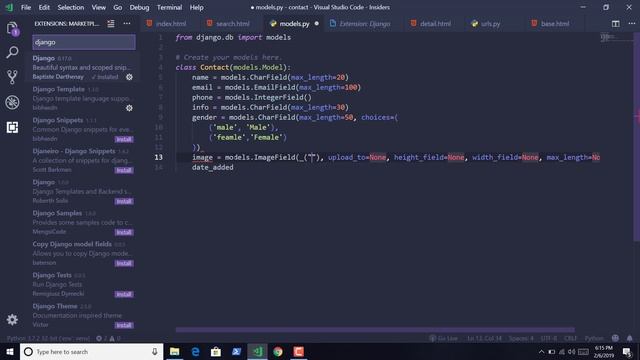The image size is (640, 360).
Task: Open the Action Center notification icon
Action: pos(627,351)
